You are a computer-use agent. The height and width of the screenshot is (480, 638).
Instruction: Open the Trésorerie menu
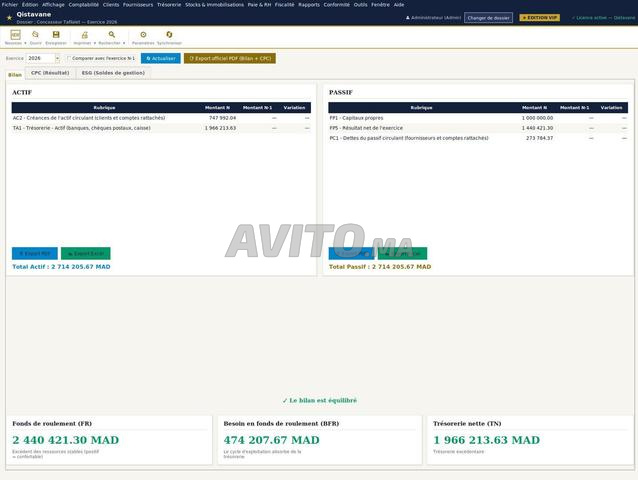tap(169, 4)
